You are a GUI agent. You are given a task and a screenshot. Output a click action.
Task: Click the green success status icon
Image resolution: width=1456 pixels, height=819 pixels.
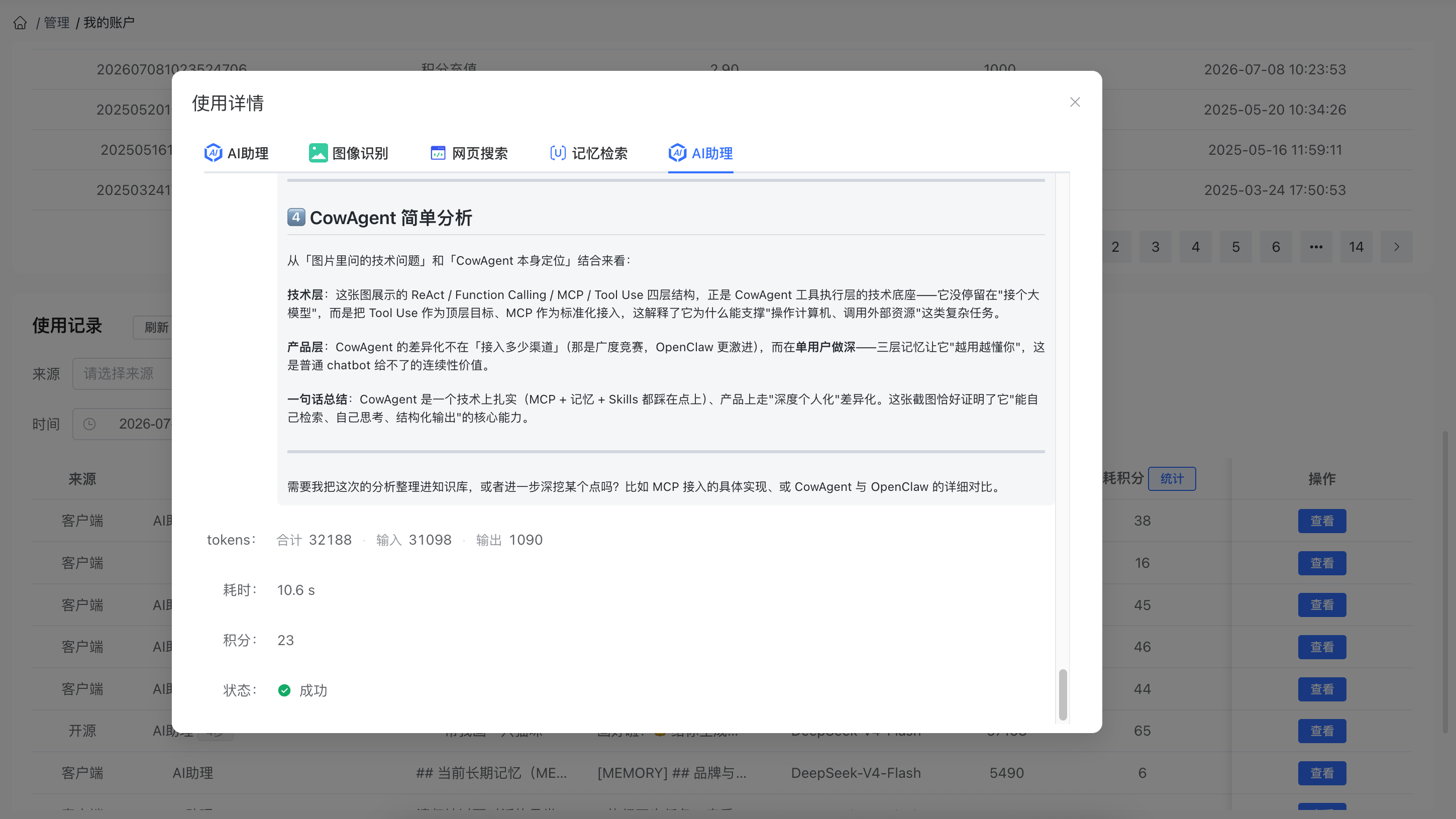pos(284,690)
